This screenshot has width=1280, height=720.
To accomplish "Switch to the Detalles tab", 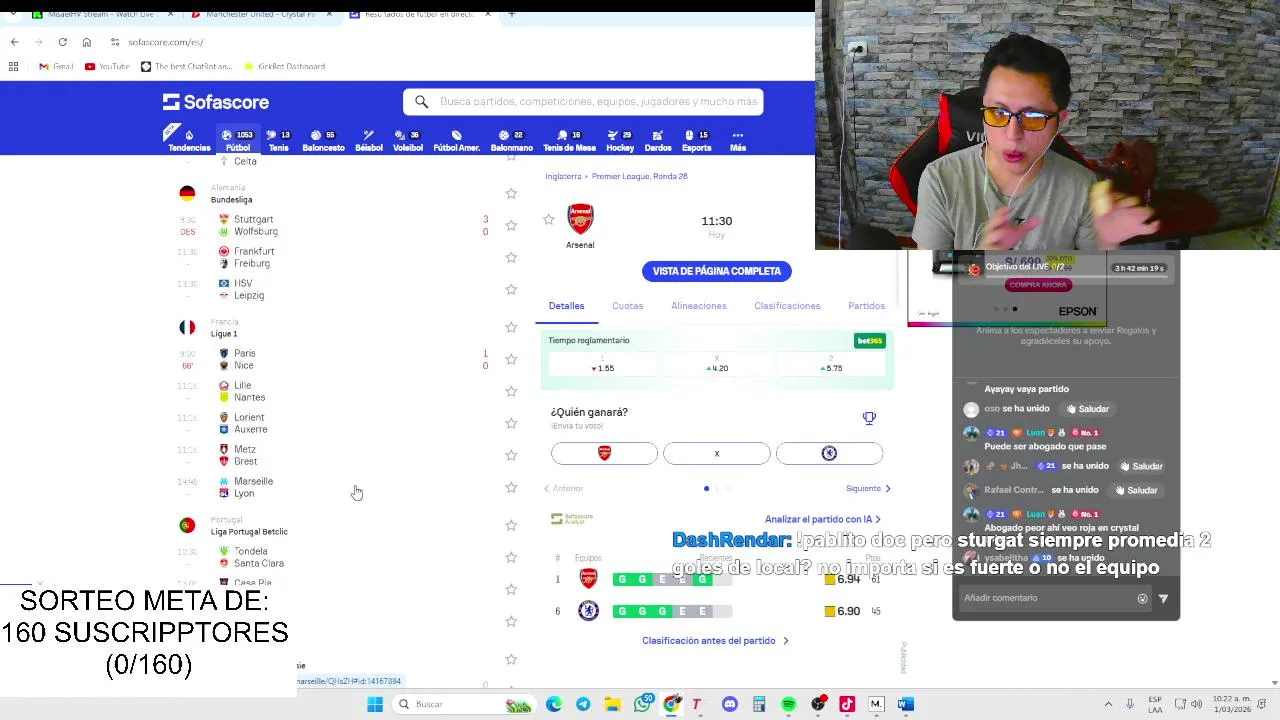I will click(566, 306).
